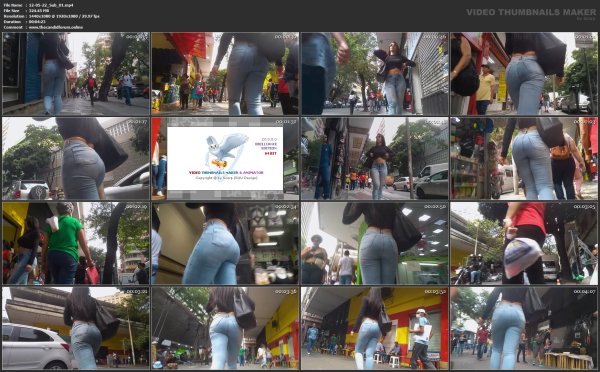Image resolution: width=600 pixels, height=372 pixels.
Task: Select the resolution line showing 29.97 fps
Action: point(64,16)
